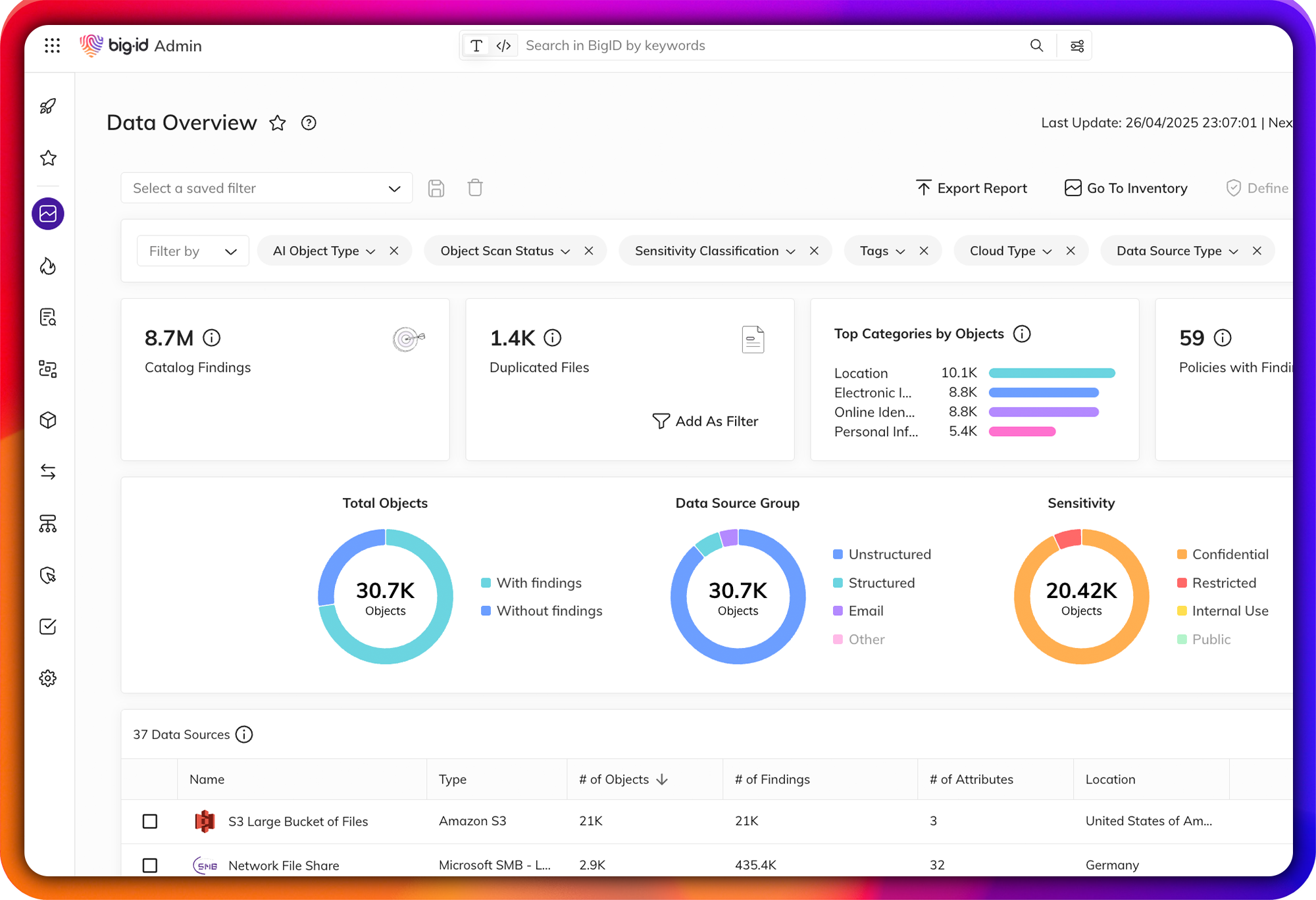Open the flame hotspots icon in sidebar
Screen dimensions: 1316x900
(x=48, y=266)
